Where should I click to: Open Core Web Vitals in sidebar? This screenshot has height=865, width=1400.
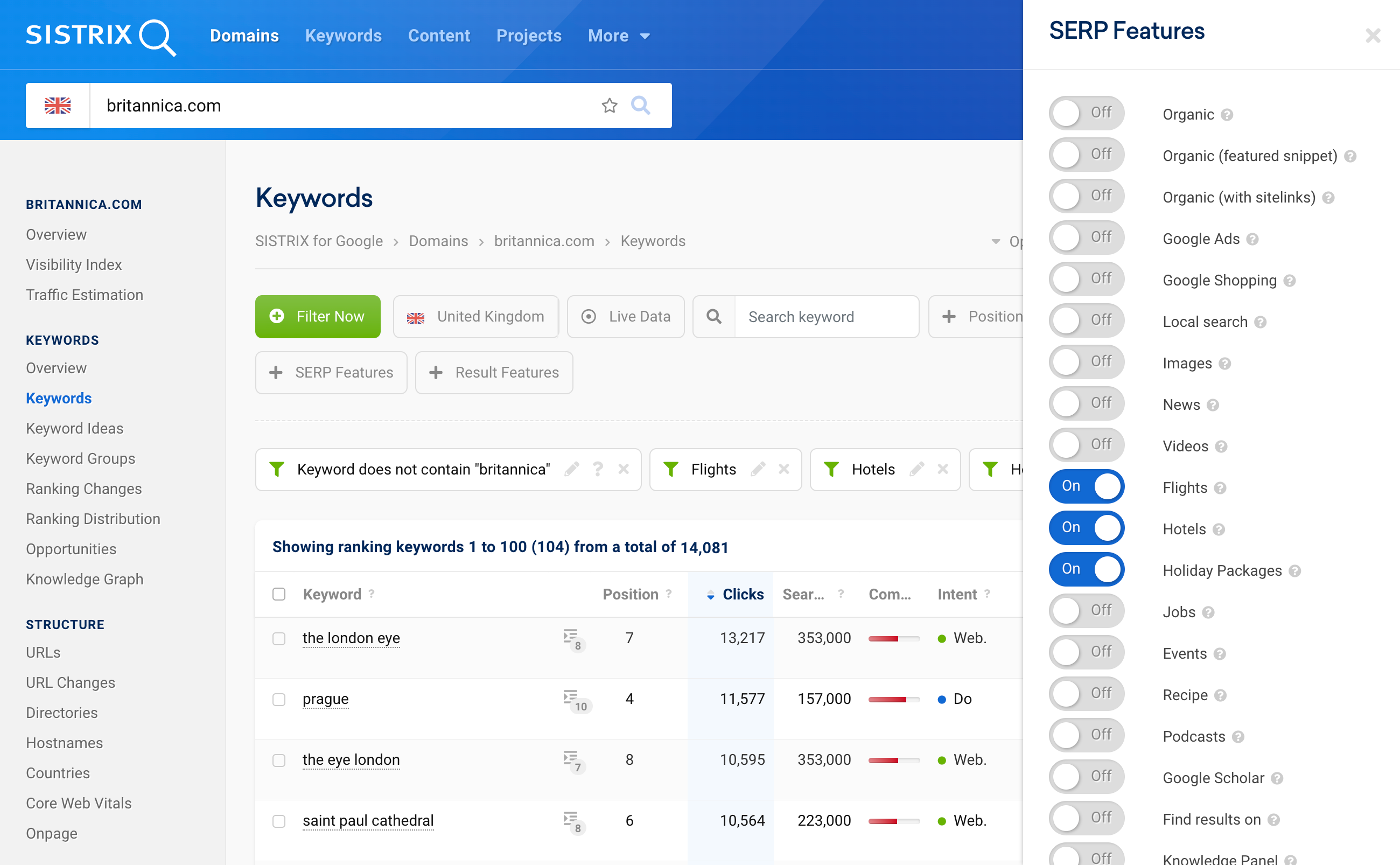point(79,803)
